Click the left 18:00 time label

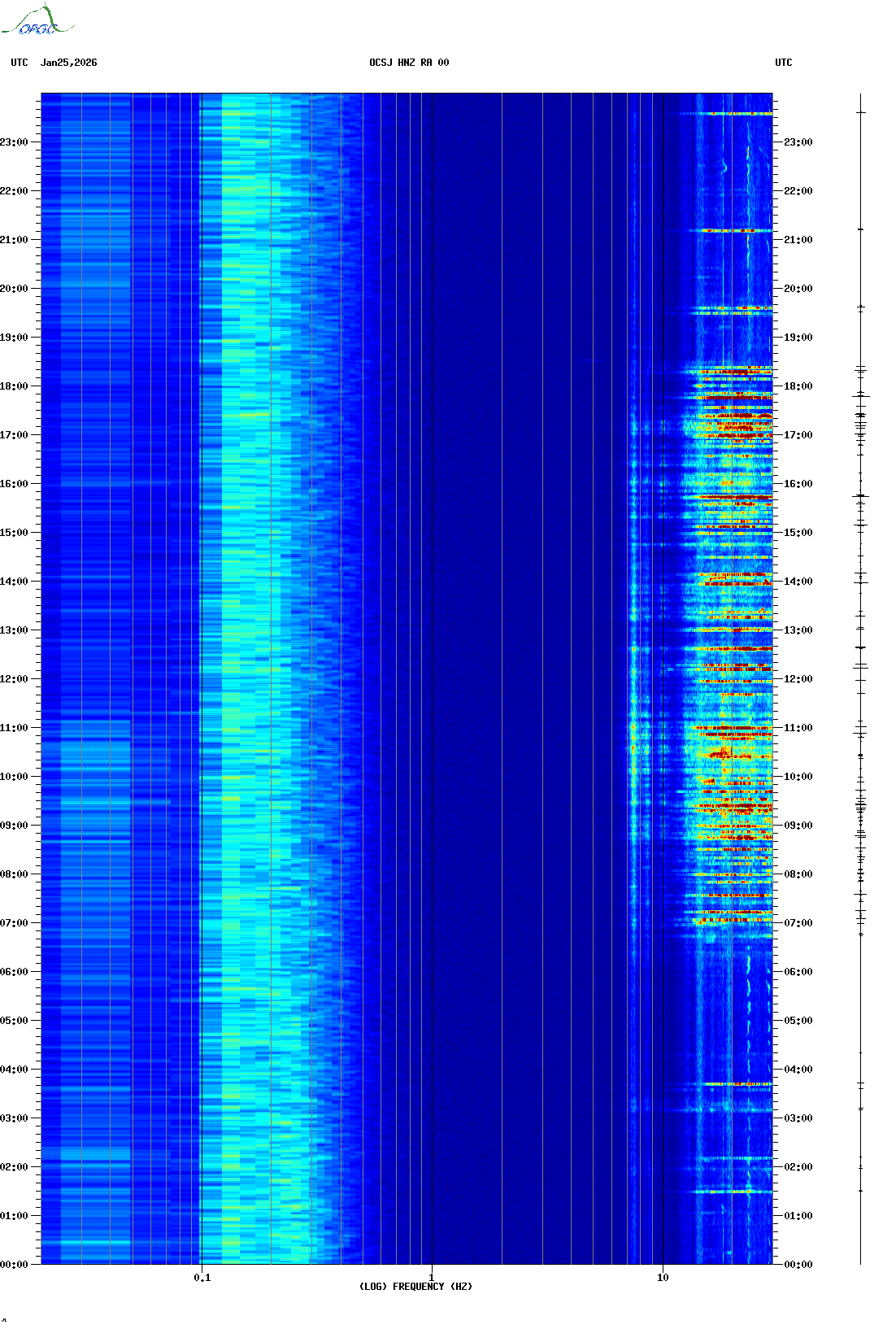(x=14, y=386)
